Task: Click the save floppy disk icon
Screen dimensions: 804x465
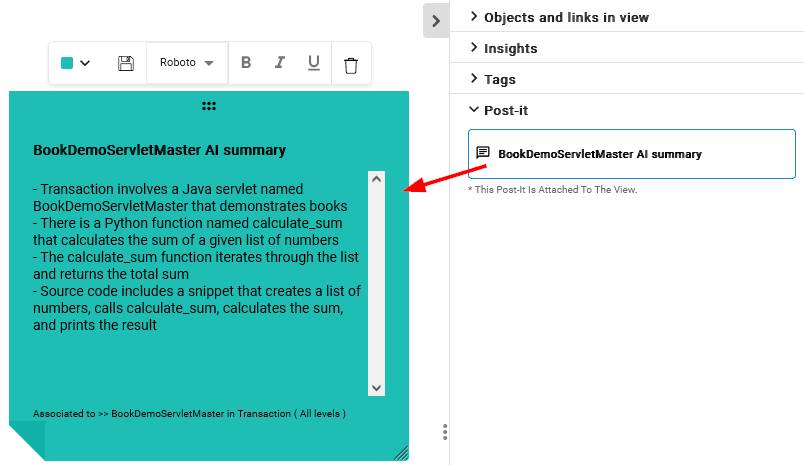Action: point(126,63)
